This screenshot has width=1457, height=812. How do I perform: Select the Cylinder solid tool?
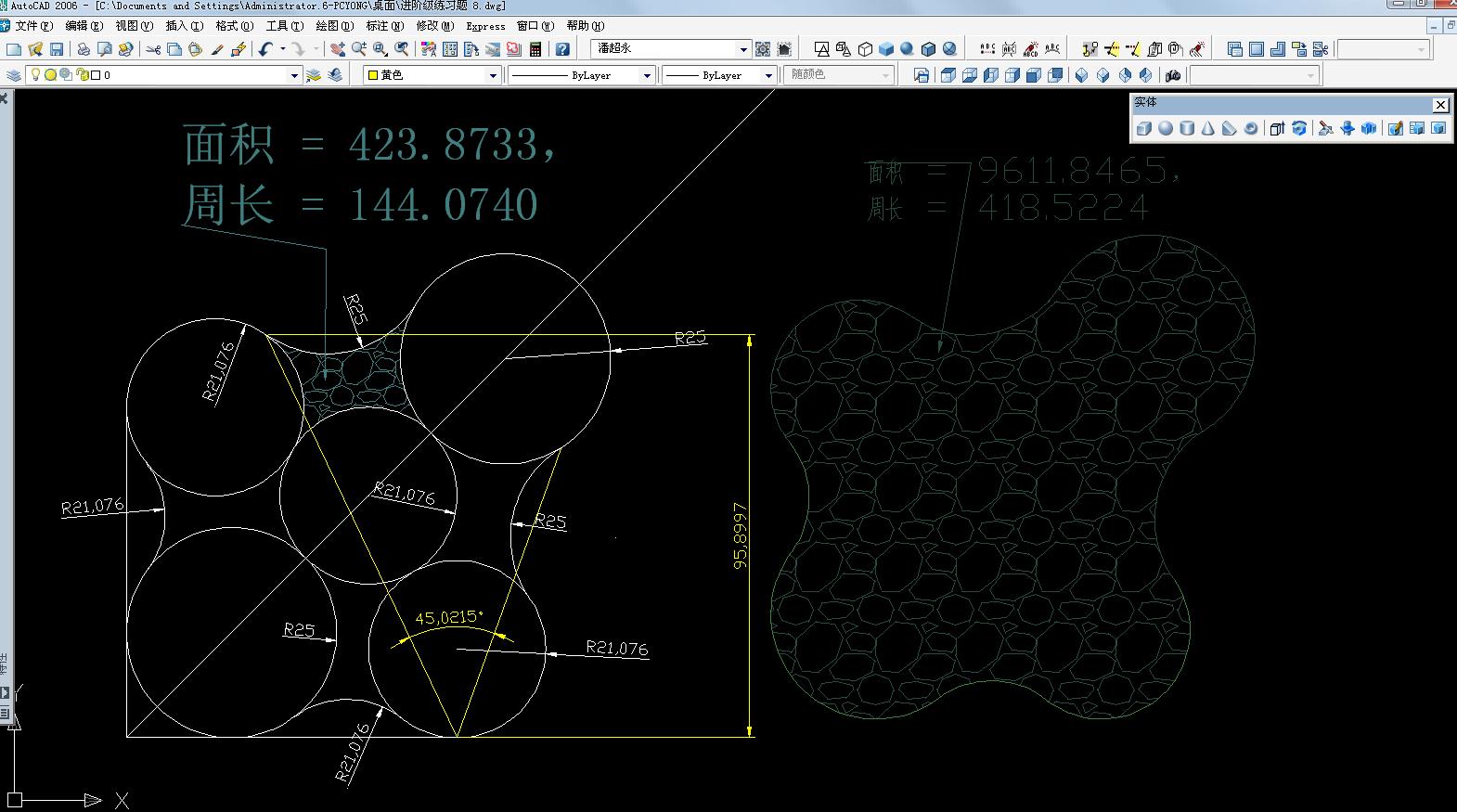pyautogui.click(x=1187, y=129)
